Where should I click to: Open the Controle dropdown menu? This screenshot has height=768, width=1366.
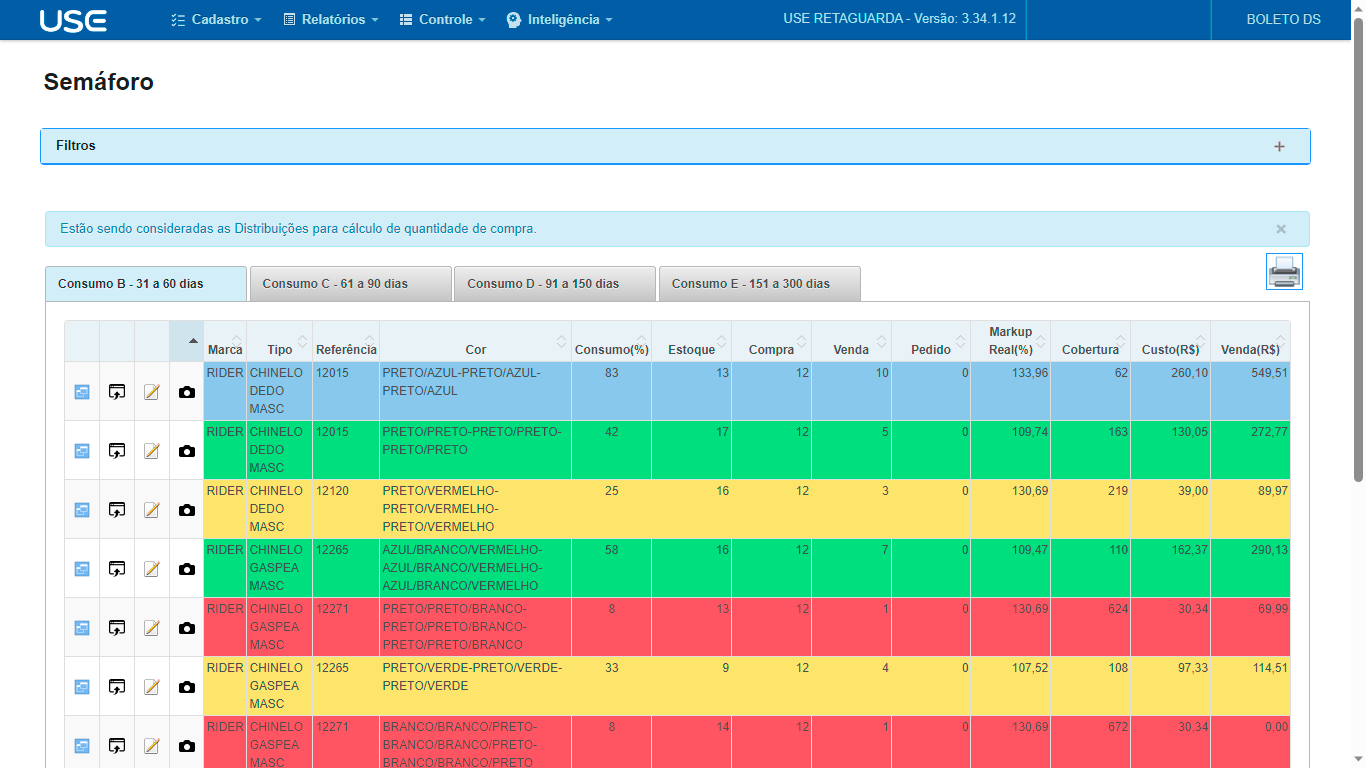tap(442, 20)
